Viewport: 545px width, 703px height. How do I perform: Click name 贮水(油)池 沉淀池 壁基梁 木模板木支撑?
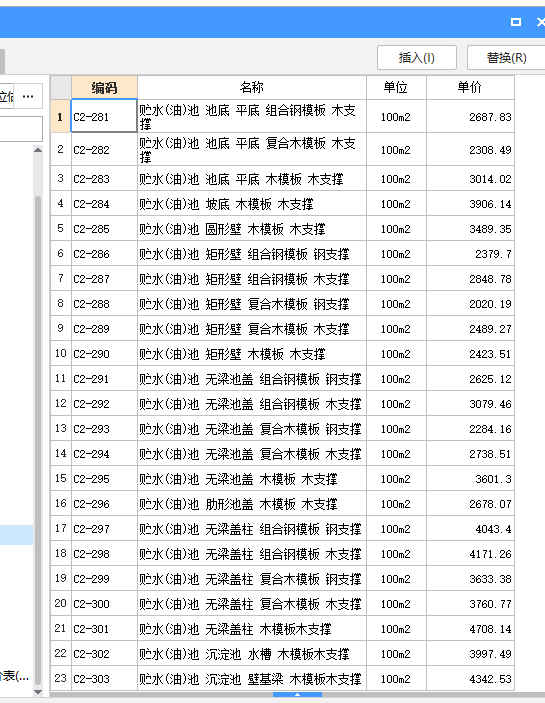coord(252,678)
